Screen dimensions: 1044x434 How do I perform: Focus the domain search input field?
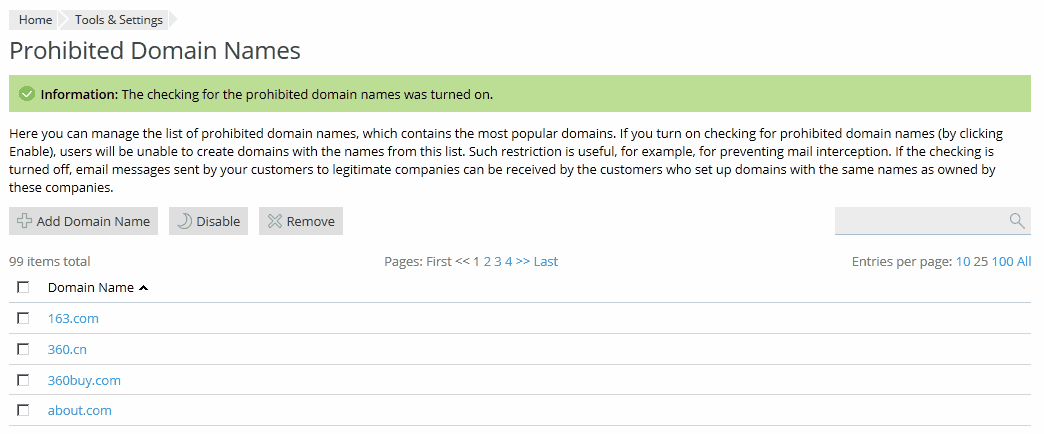click(x=918, y=221)
